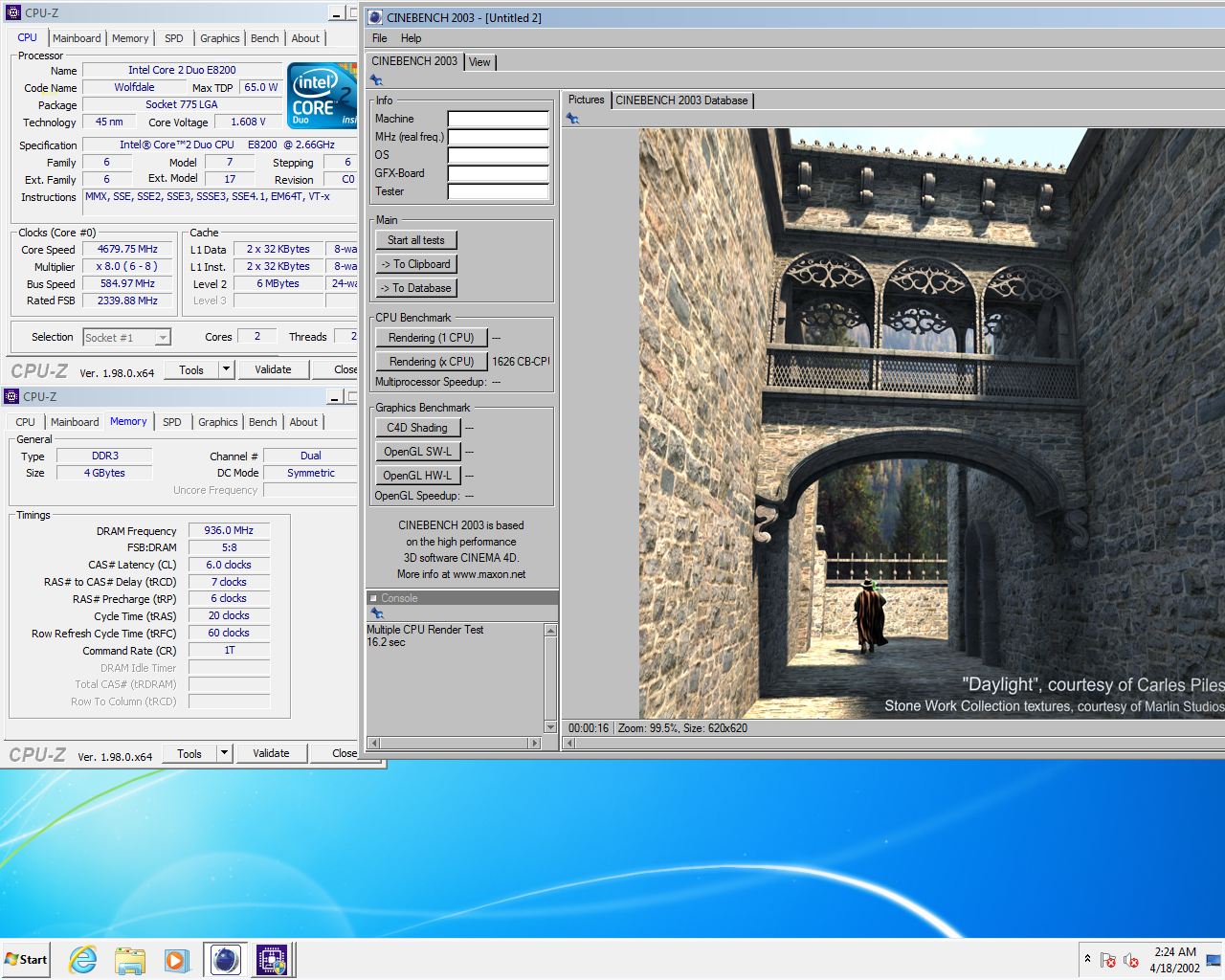
Task: Click console scrollbar up arrow
Action: 550,630
